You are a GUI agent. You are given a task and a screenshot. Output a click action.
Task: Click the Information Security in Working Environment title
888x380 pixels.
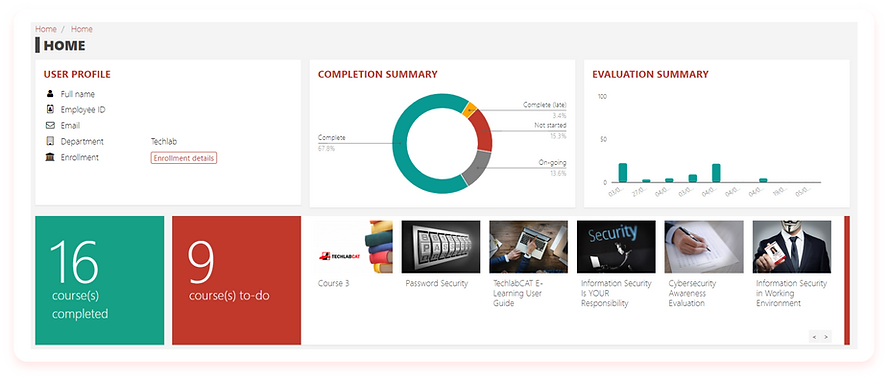[791, 293]
